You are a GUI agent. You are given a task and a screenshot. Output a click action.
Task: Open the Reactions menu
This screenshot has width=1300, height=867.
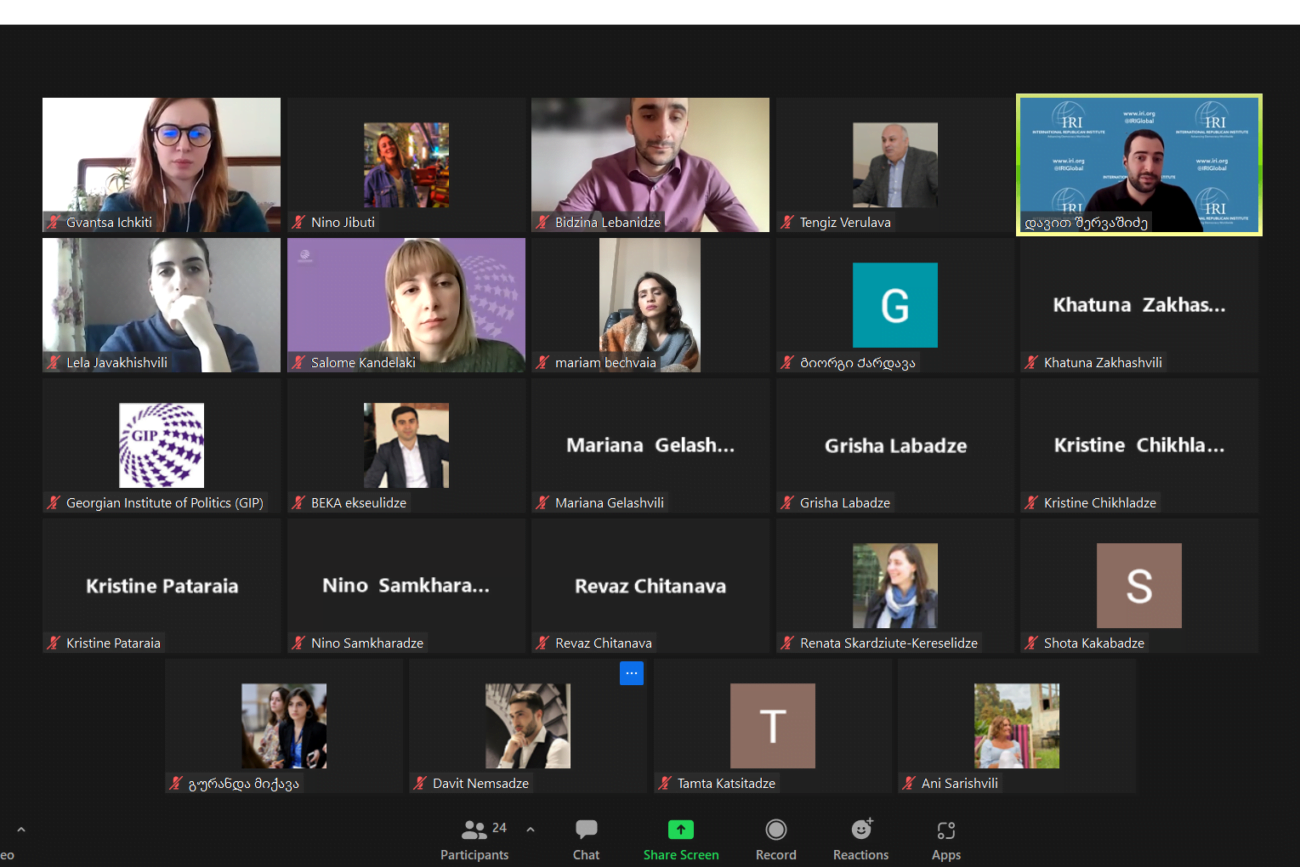[x=860, y=840]
